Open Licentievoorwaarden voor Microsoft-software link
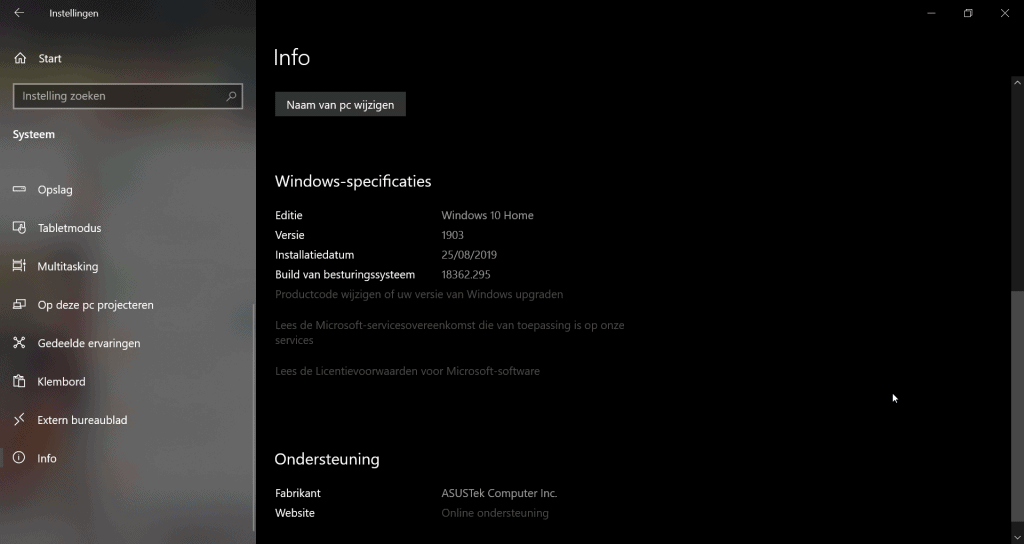This screenshot has height=544, width=1024. pos(407,371)
